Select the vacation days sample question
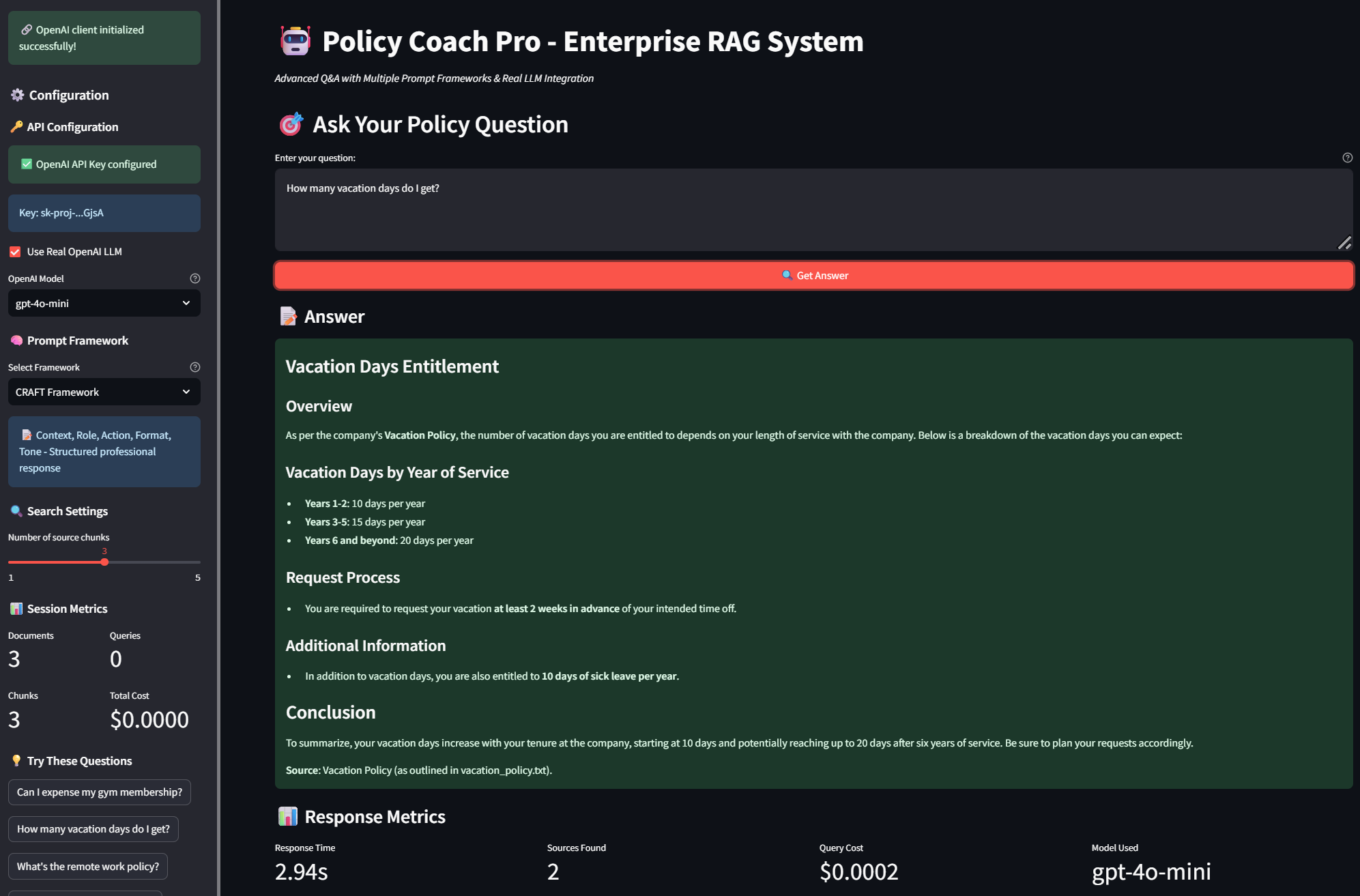 point(93,829)
